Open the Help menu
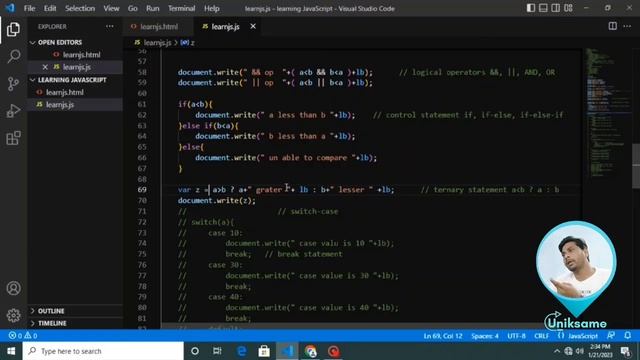 pos(211,8)
